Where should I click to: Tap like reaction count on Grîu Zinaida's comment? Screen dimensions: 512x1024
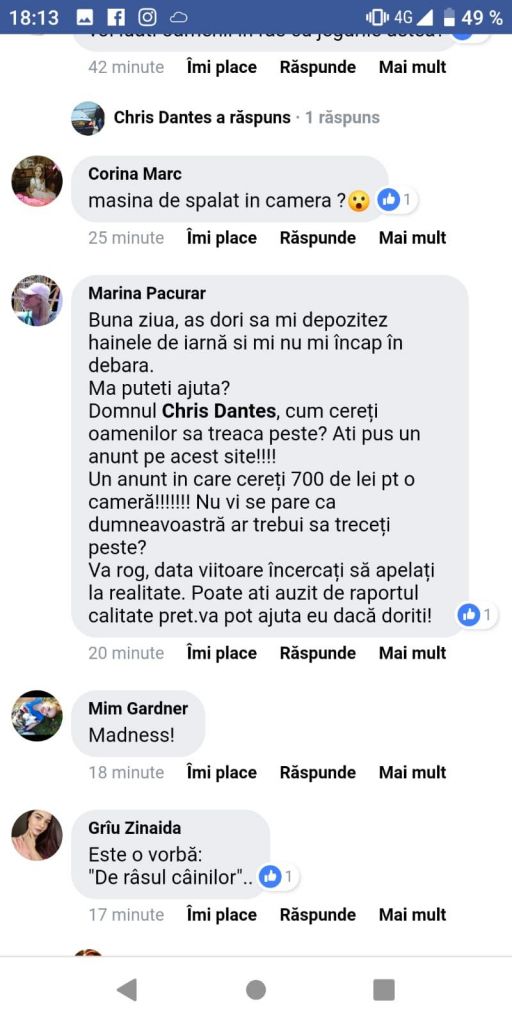pos(279,876)
